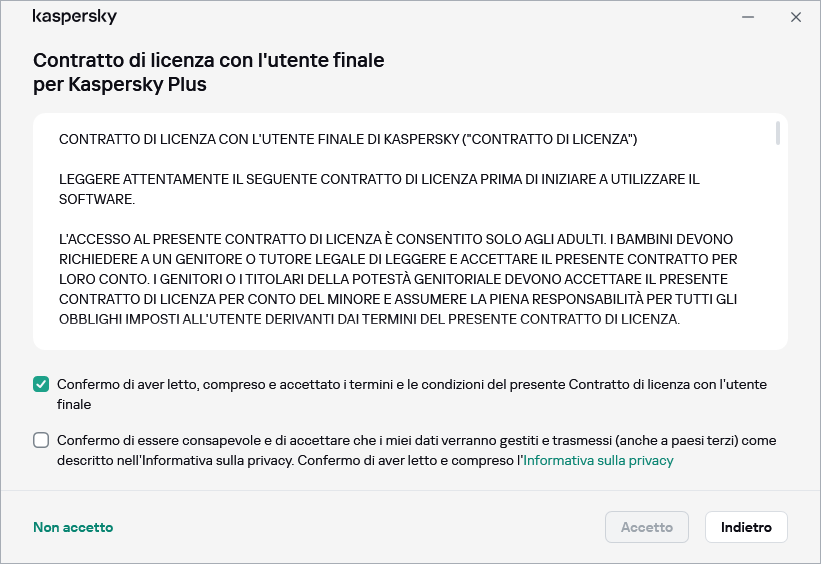Viewport: 821px width, 564px height.
Task: Click the scrollbar track below the thumb
Action: pos(778,250)
